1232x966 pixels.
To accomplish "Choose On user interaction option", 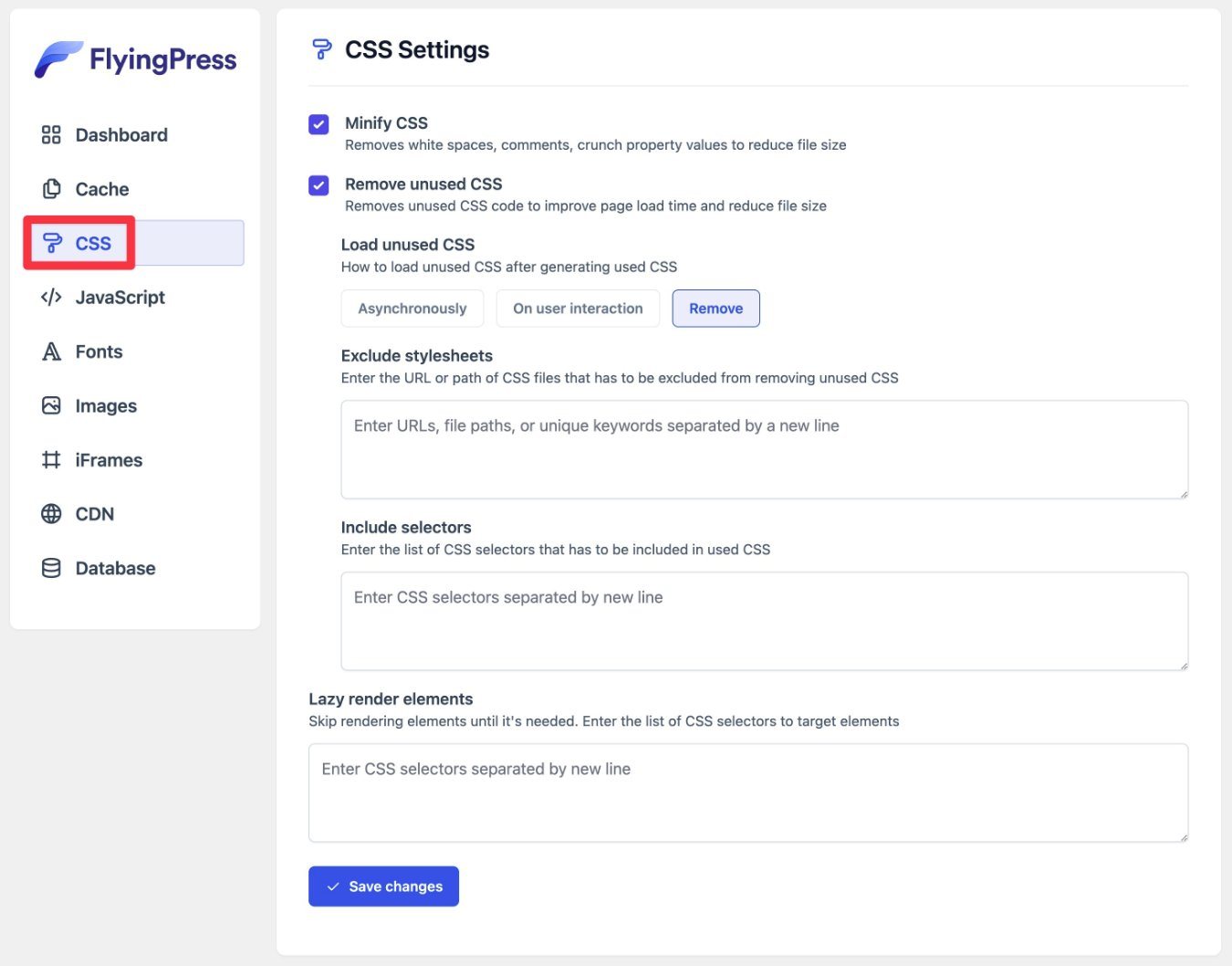I will (578, 309).
